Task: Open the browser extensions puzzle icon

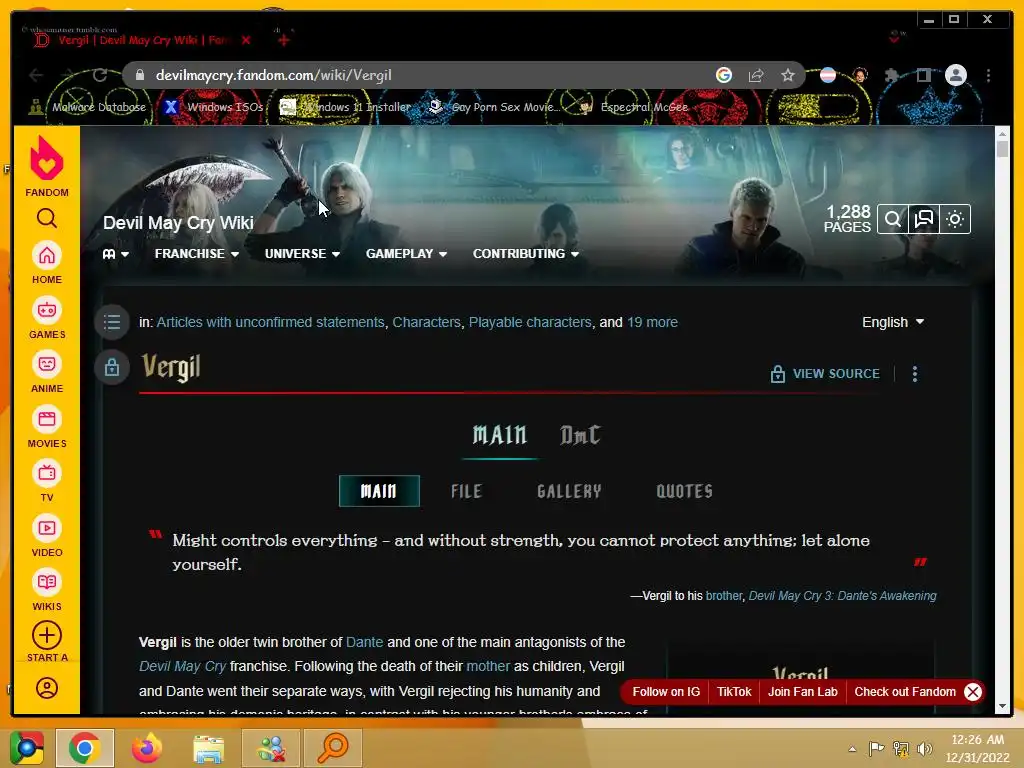Action: [x=891, y=75]
